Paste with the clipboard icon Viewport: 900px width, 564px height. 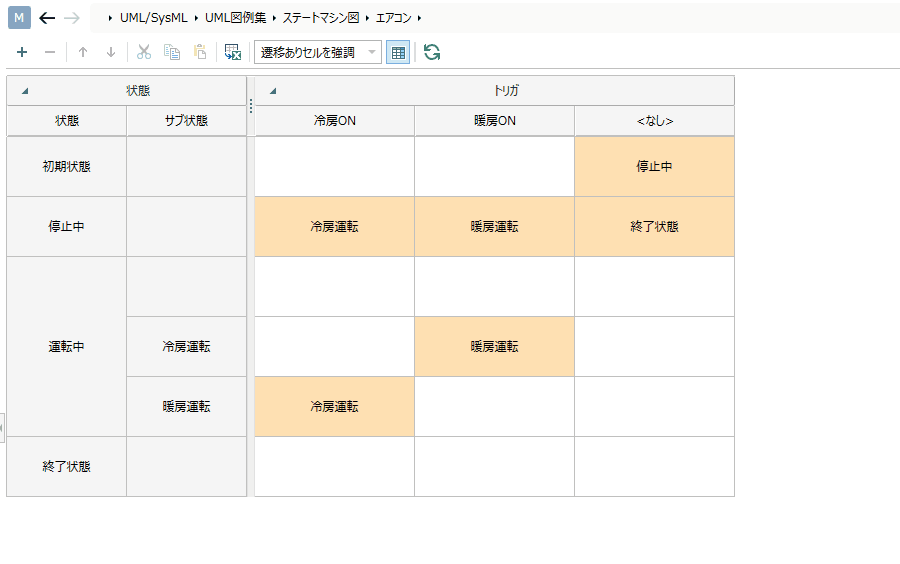[200, 52]
